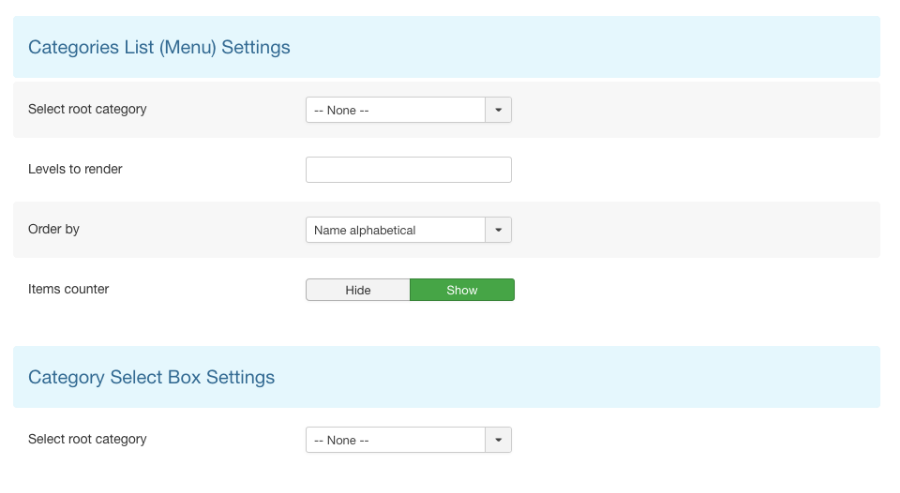900x493 pixels.
Task: Select the green Show button
Action: click(x=462, y=290)
